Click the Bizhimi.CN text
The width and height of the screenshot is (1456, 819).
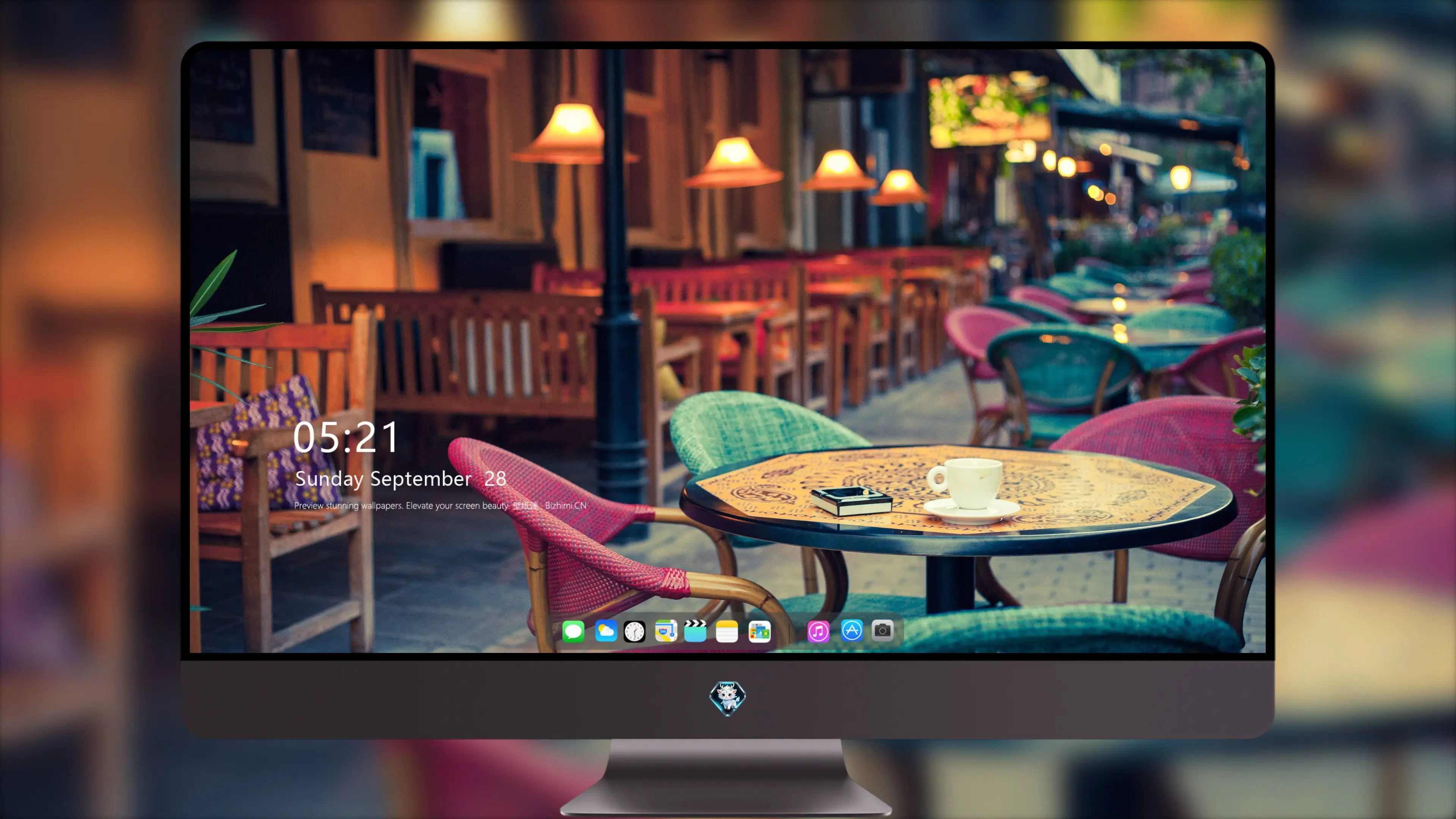566,505
